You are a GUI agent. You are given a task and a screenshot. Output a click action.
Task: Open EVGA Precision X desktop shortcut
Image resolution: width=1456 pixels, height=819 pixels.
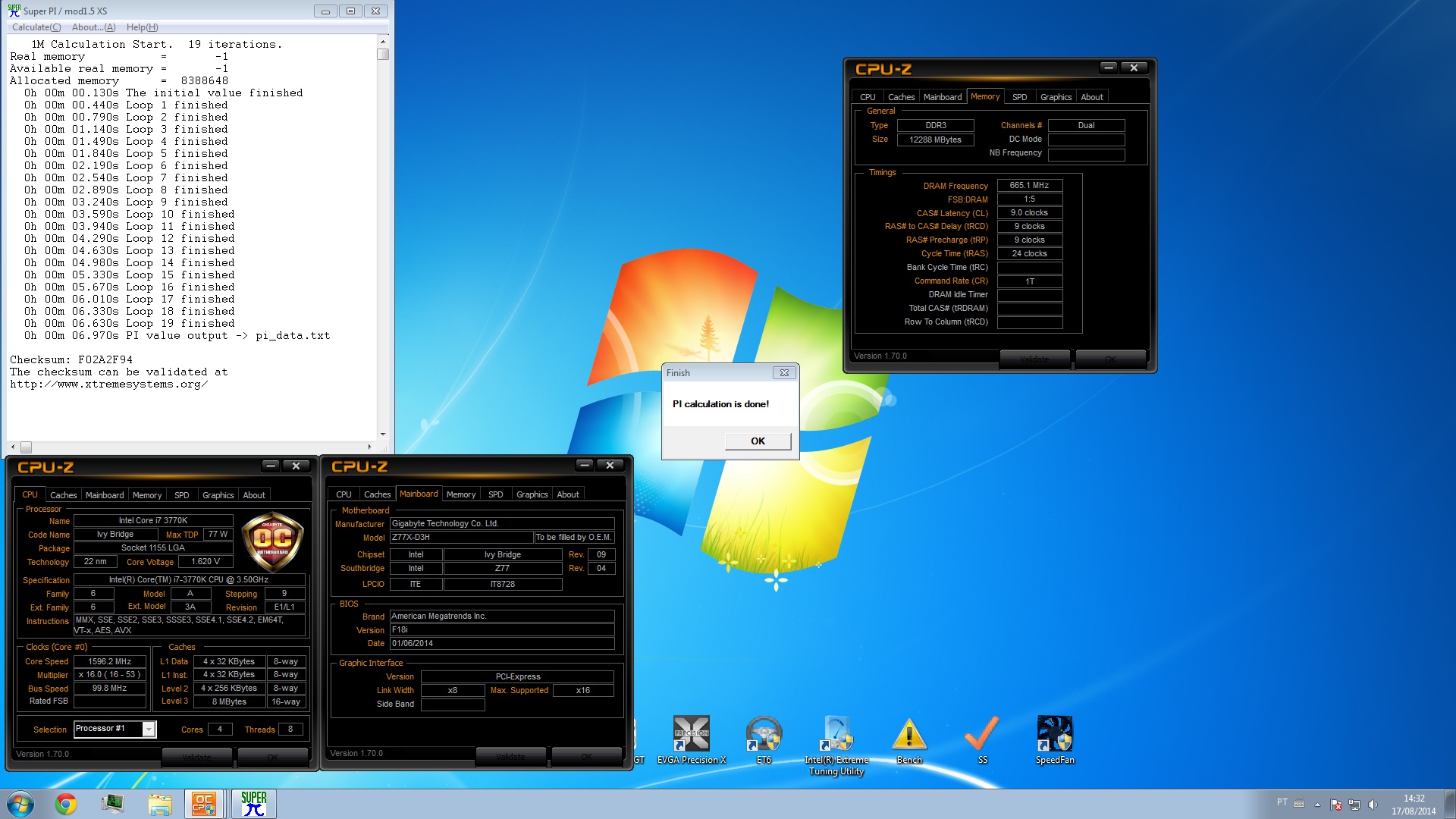coord(691,740)
